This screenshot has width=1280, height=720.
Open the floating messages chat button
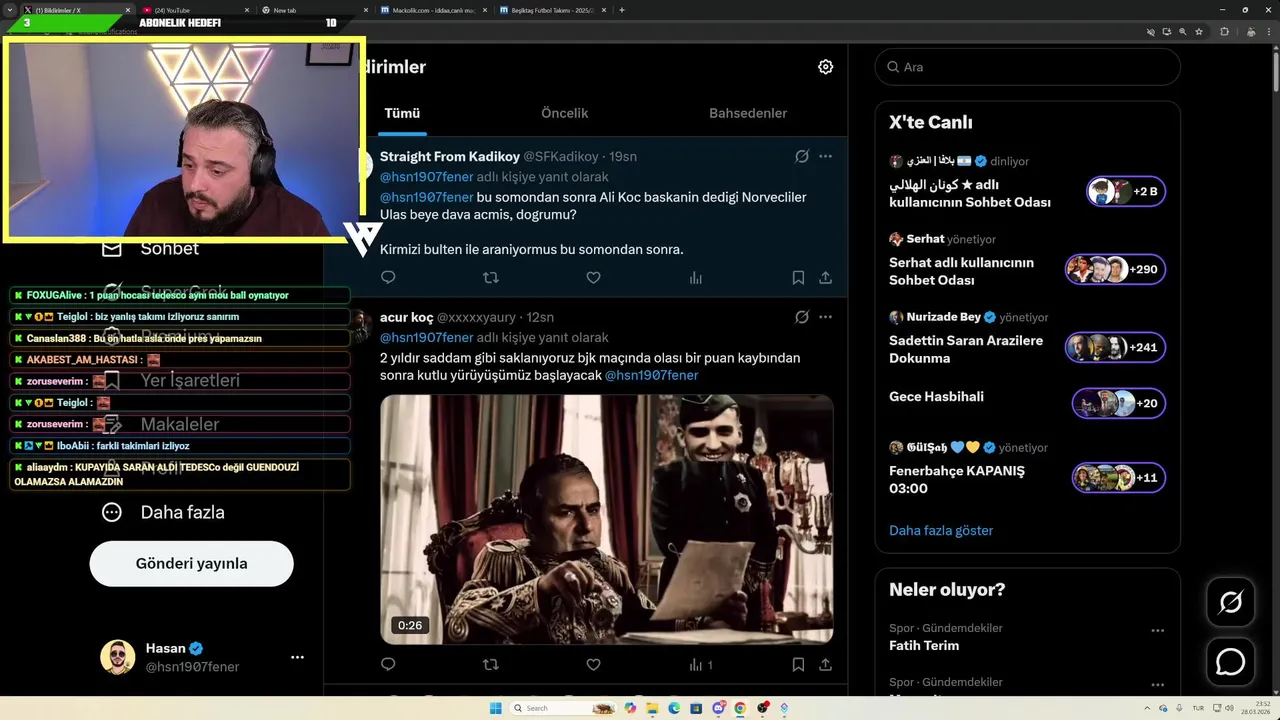(1230, 662)
